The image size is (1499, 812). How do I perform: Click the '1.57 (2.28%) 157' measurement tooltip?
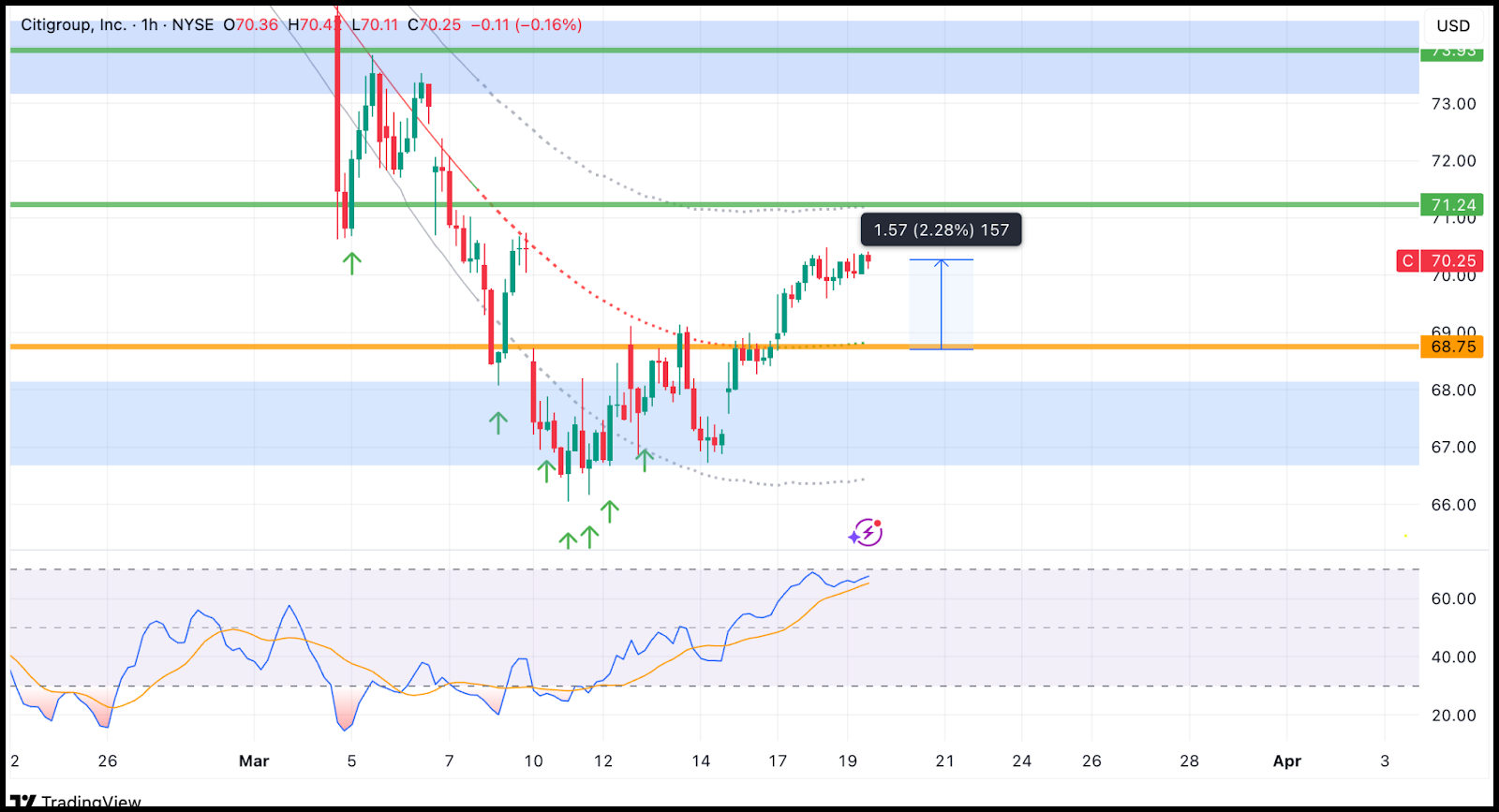[x=942, y=229]
